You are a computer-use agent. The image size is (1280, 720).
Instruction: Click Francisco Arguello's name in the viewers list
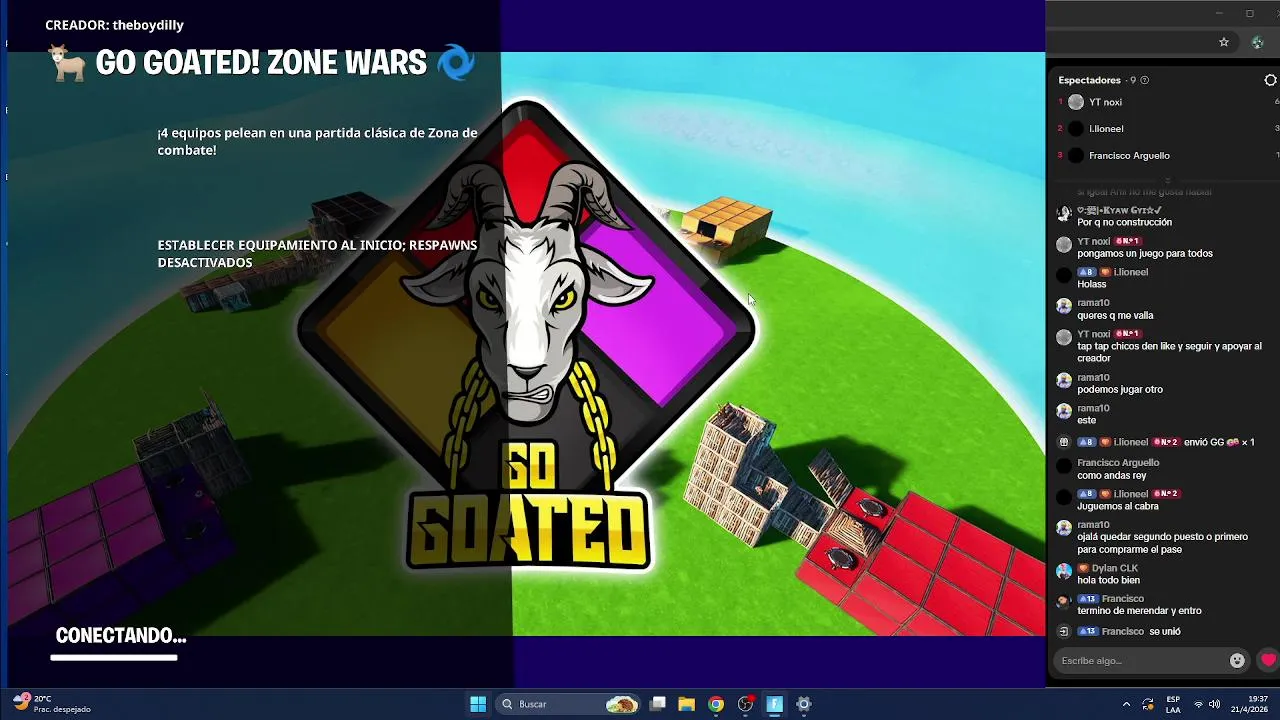click(1129, 155)
